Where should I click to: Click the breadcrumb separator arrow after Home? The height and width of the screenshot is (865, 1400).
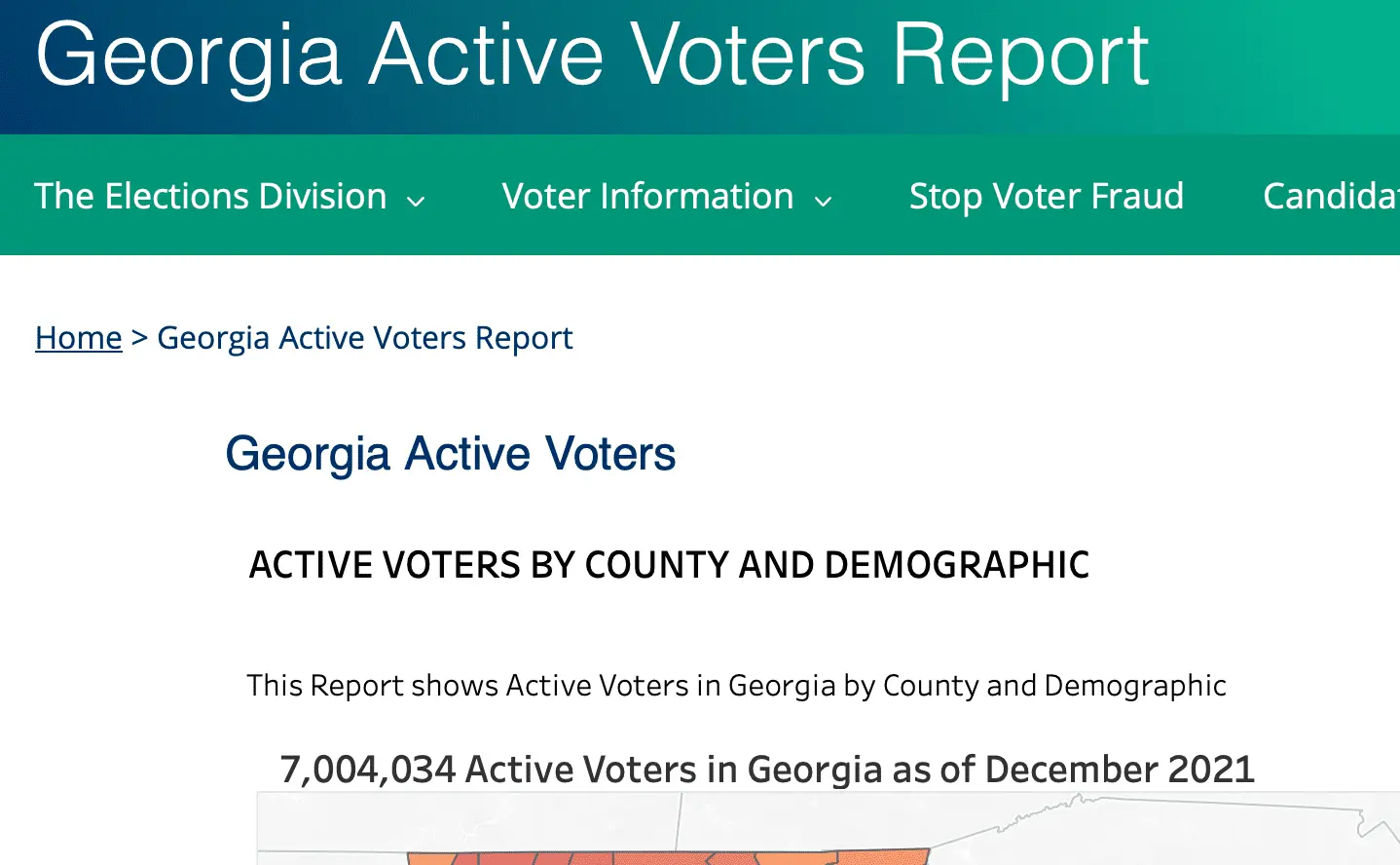(139, 337)
